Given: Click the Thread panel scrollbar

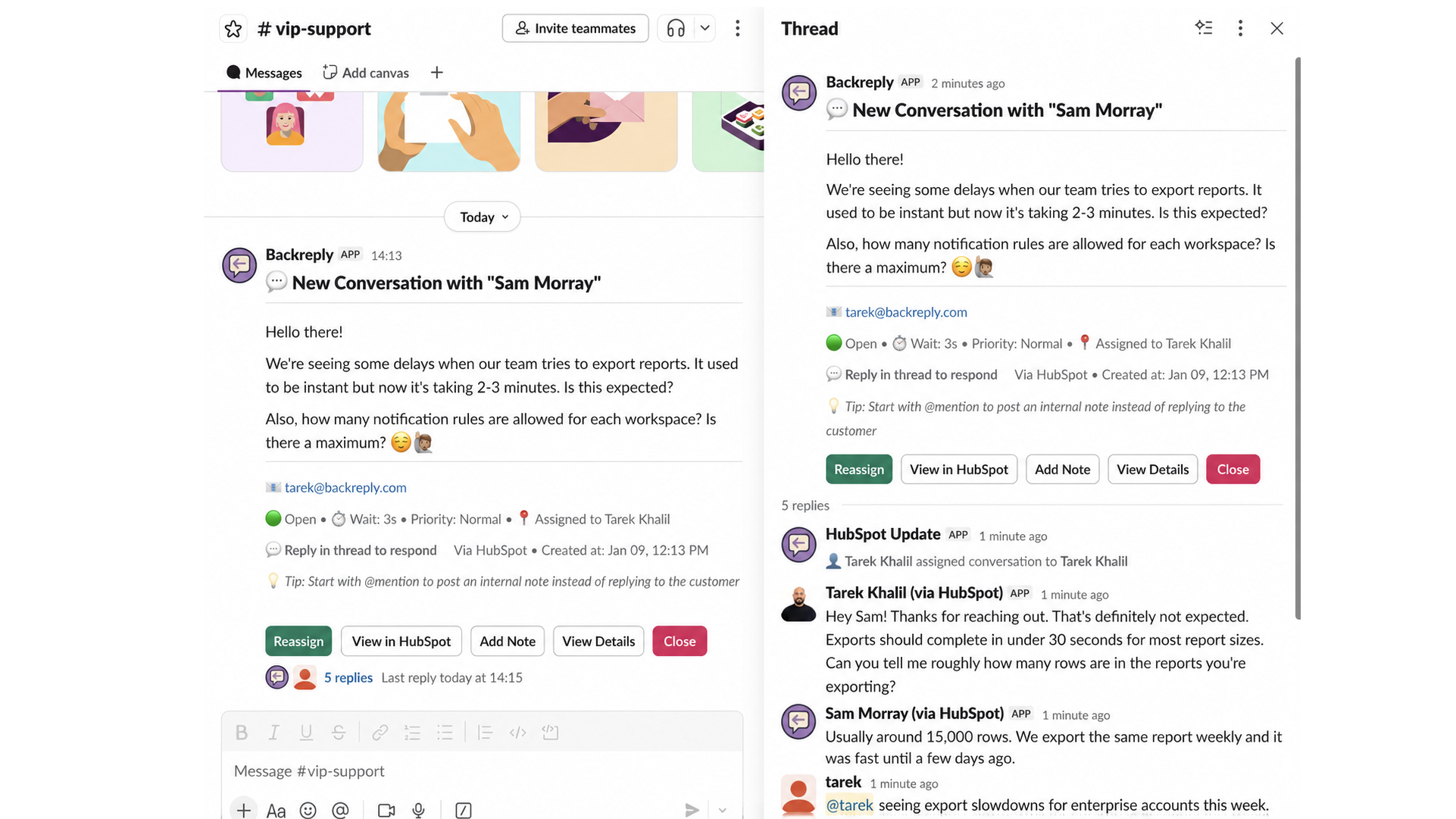Looking at the screenshot, I should (x=1298, y=339).
